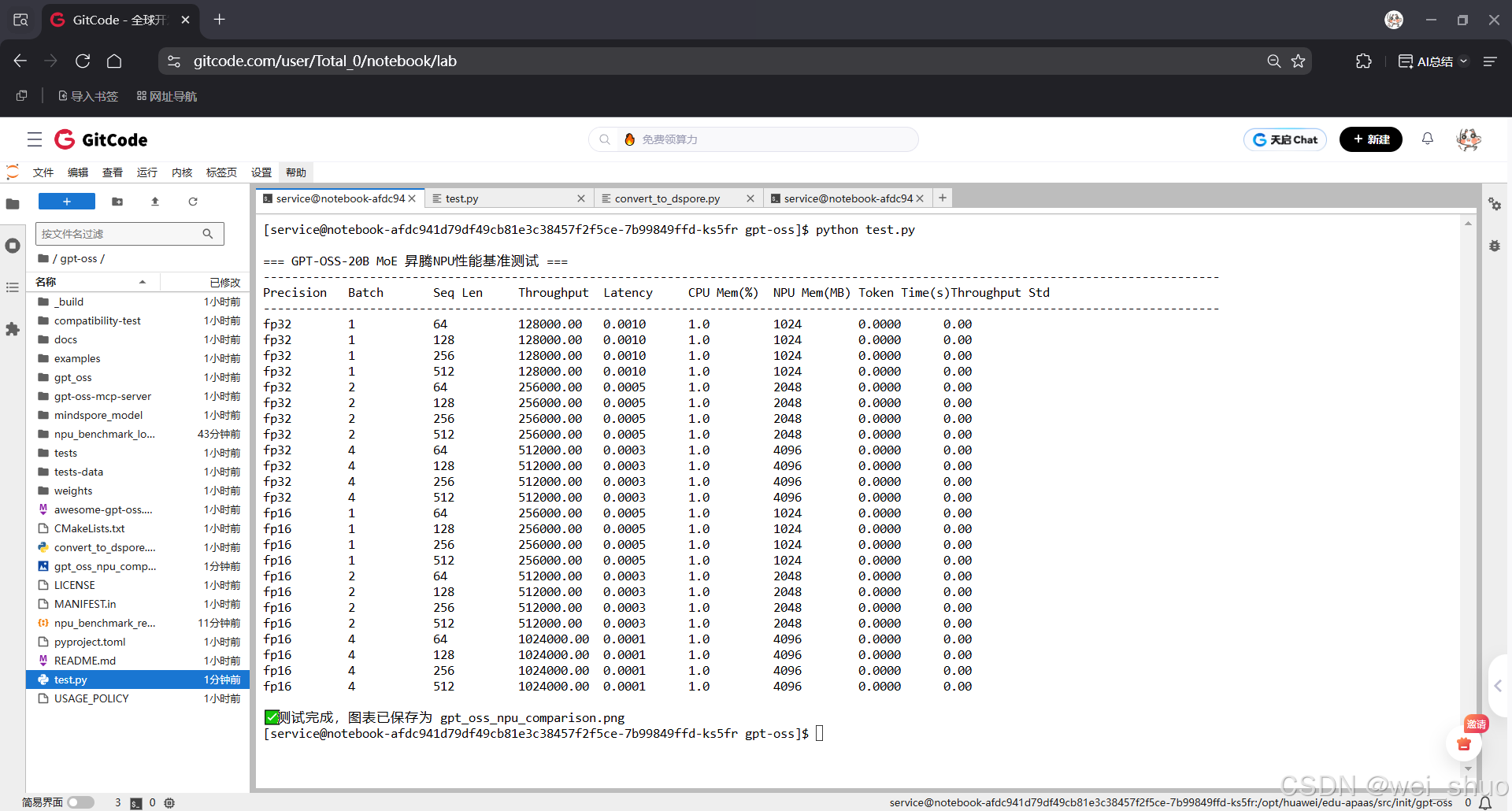Create a new folder in file browser
Image resolution: width=1512 pixels, height=811 pixels.
117,202
